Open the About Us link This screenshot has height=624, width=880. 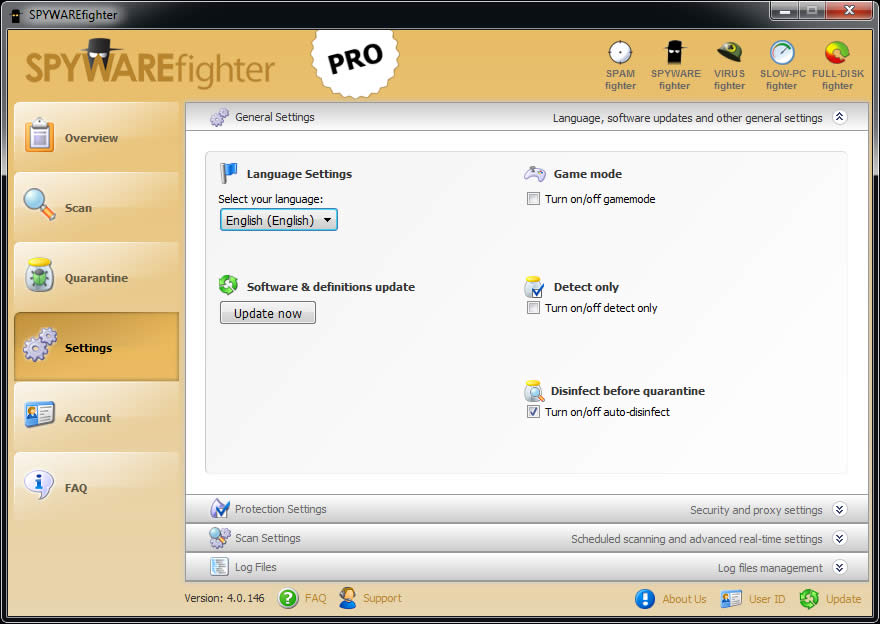(x=684, y=599)
